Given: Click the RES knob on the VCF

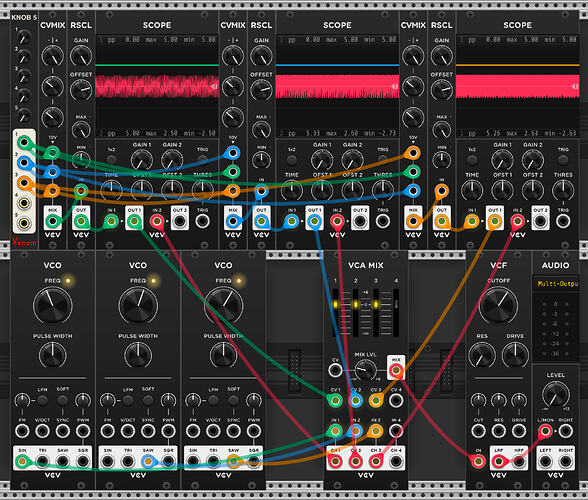Looking at the screenshot, I should point(482,354).
